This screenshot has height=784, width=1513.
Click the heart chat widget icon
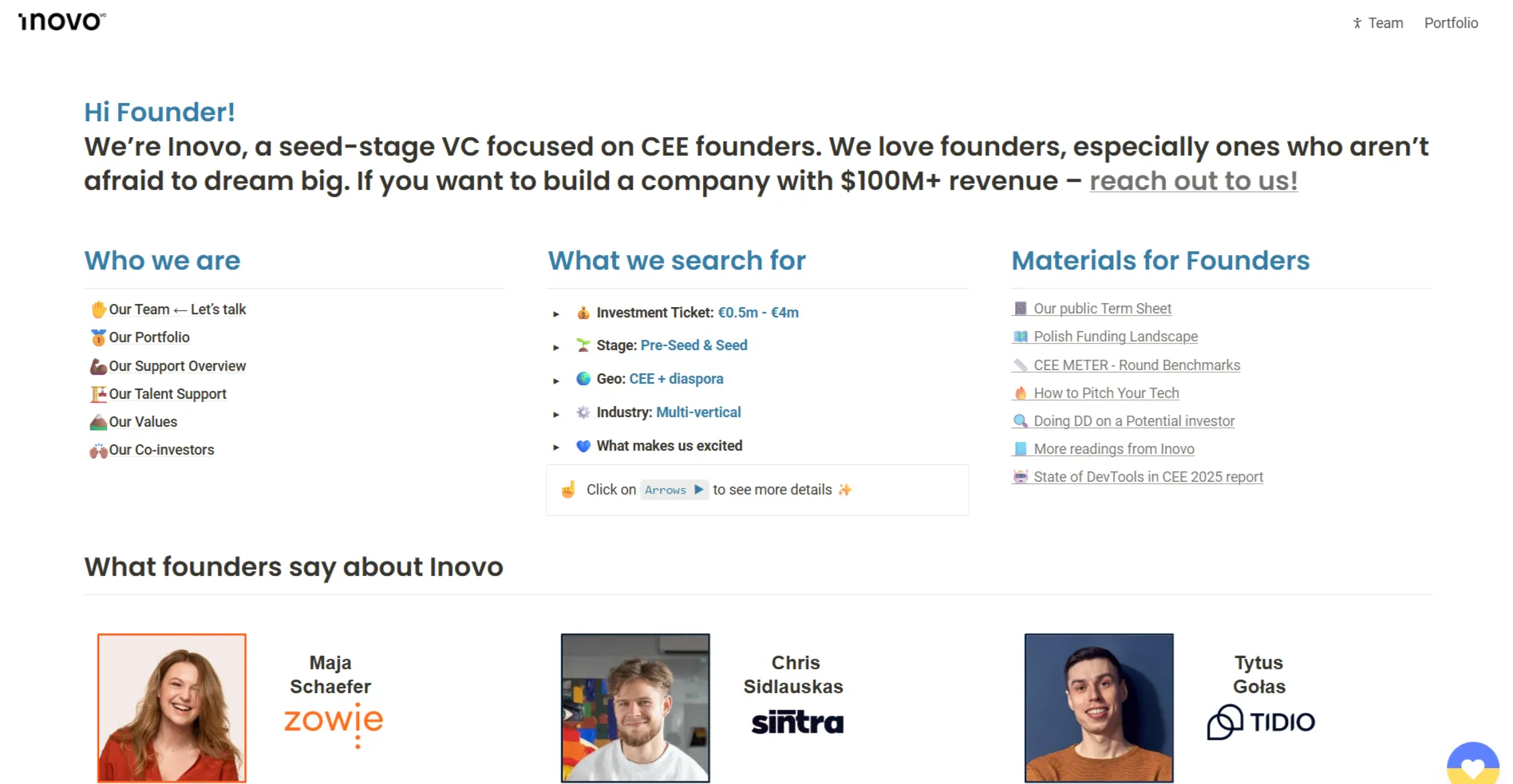coord(1472,764)
